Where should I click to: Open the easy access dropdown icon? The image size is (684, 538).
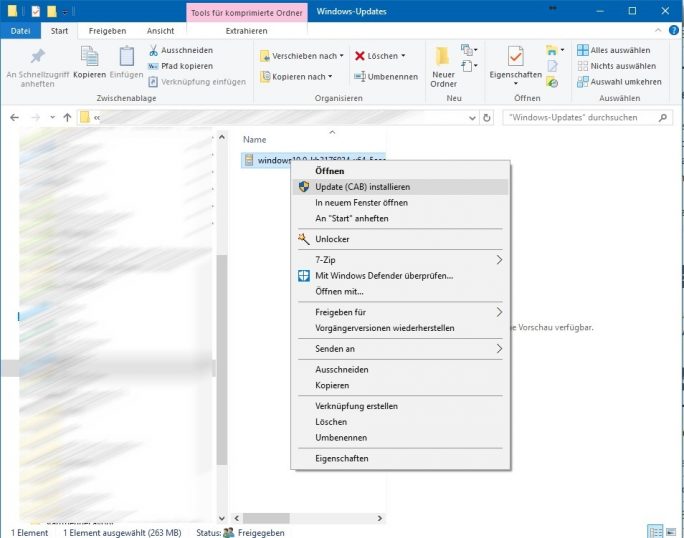469,66
